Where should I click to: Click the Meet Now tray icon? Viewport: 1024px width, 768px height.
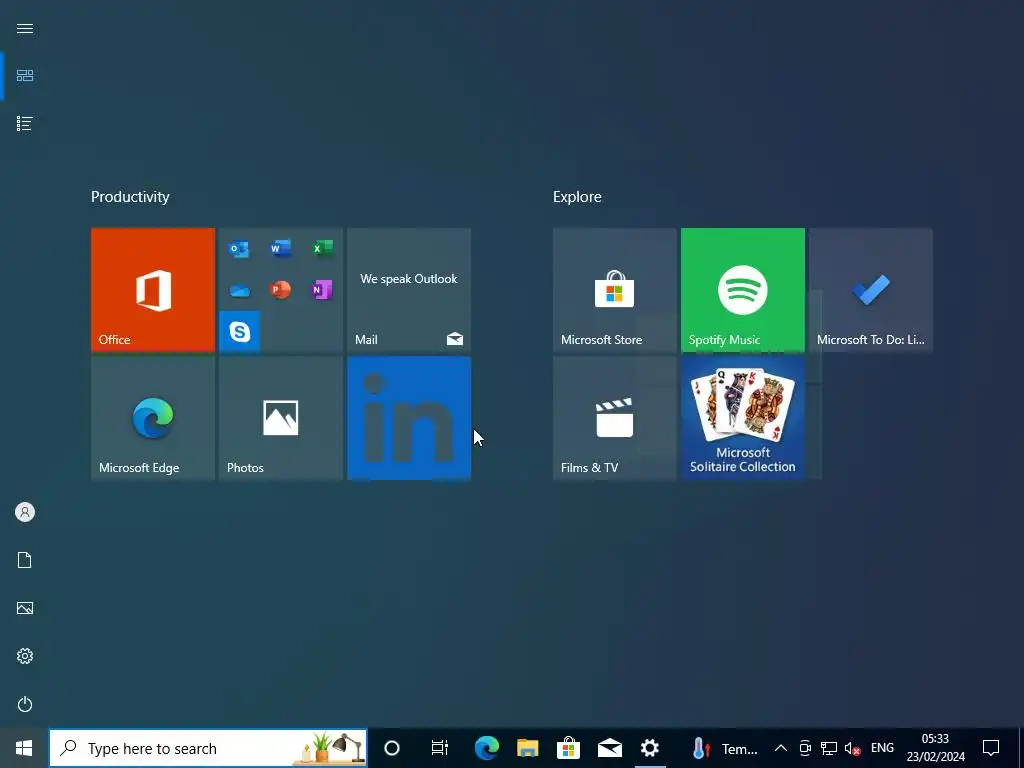[805, 748]
